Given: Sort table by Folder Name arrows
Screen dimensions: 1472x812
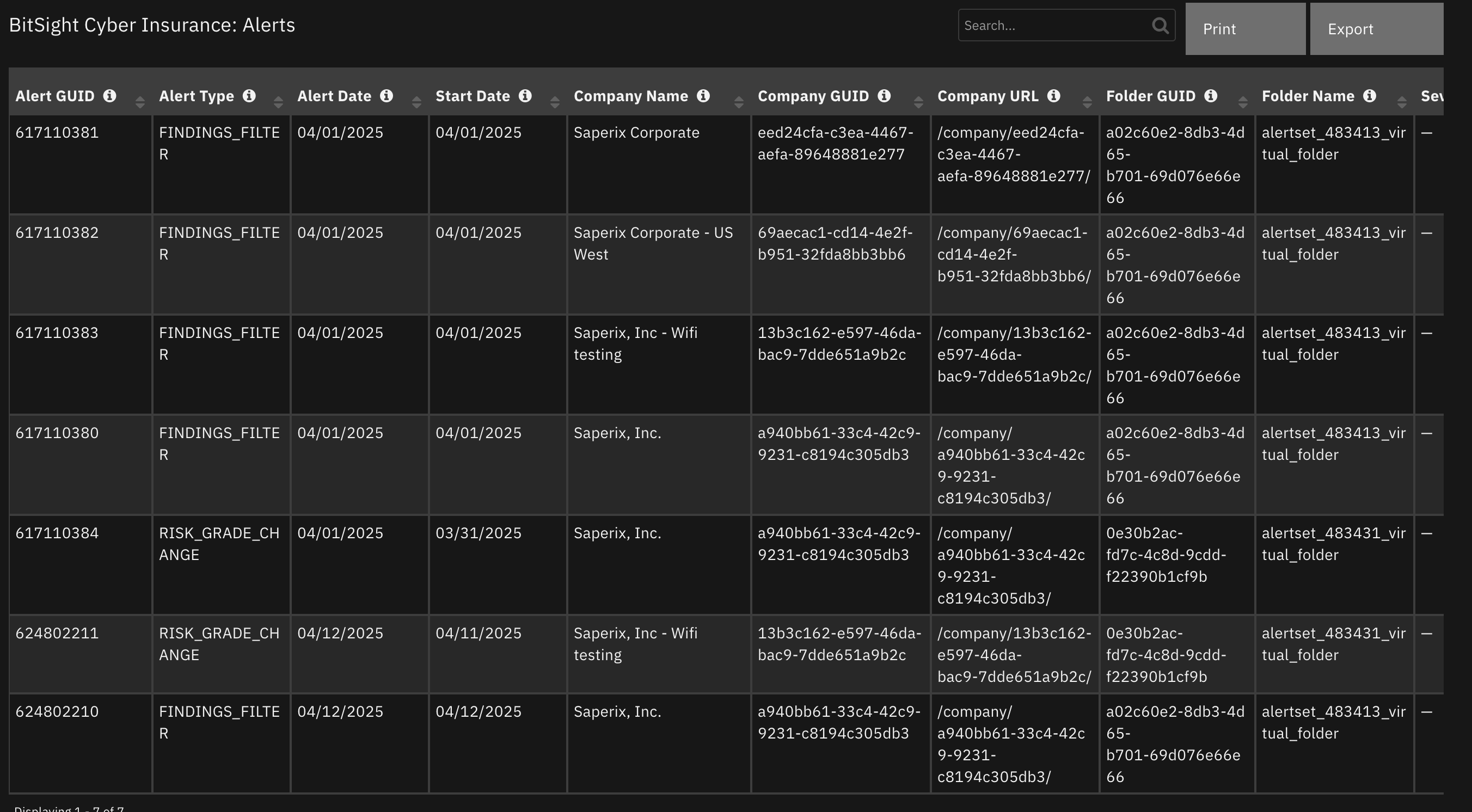Looking at the screenshot, I should tap(1402, 102).
